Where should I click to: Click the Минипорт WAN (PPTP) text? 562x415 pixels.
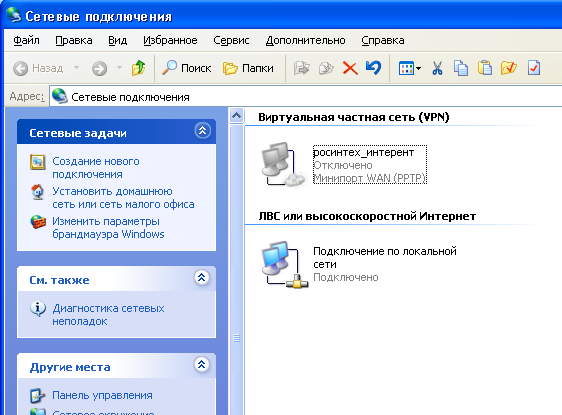coord(370,178)
